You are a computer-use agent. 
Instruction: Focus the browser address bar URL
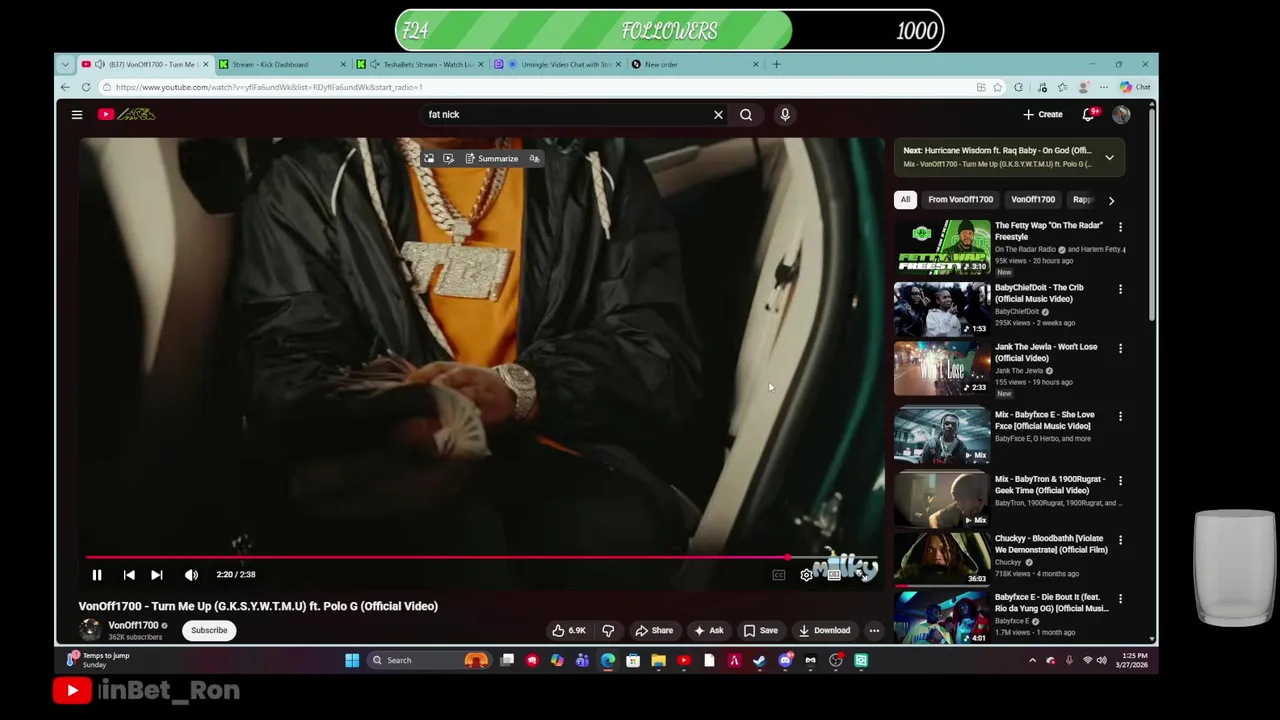(x=268, y=87)
